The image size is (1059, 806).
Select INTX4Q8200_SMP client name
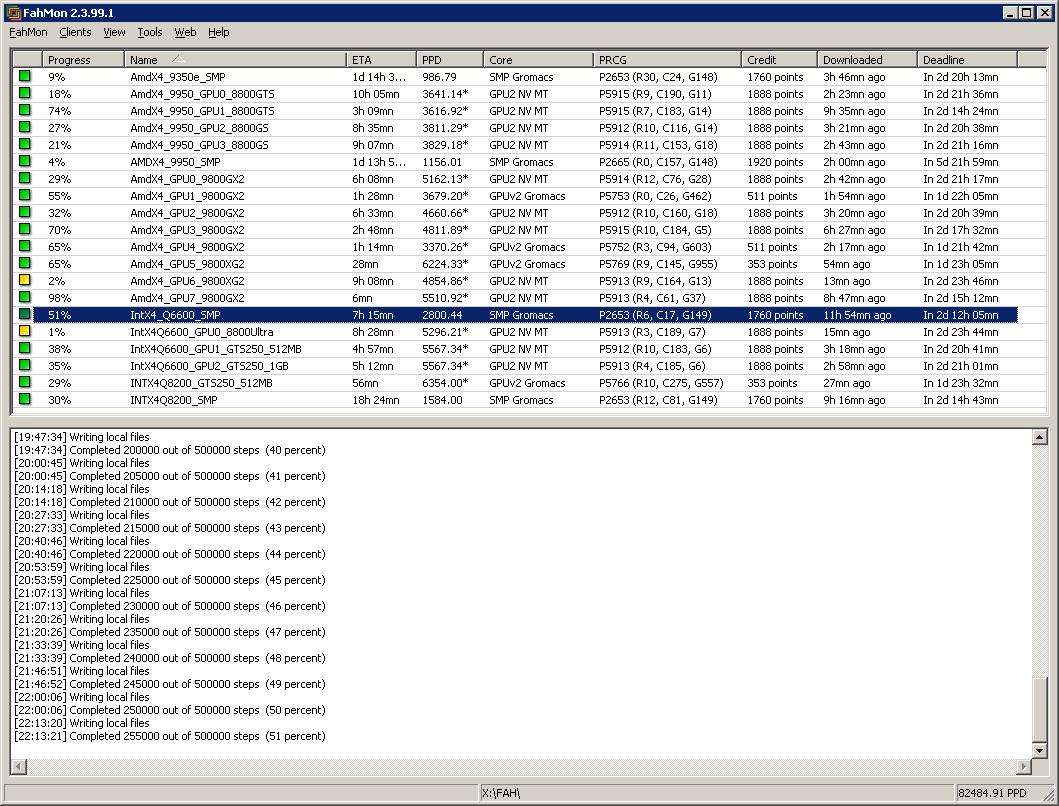tap(174, 400)
